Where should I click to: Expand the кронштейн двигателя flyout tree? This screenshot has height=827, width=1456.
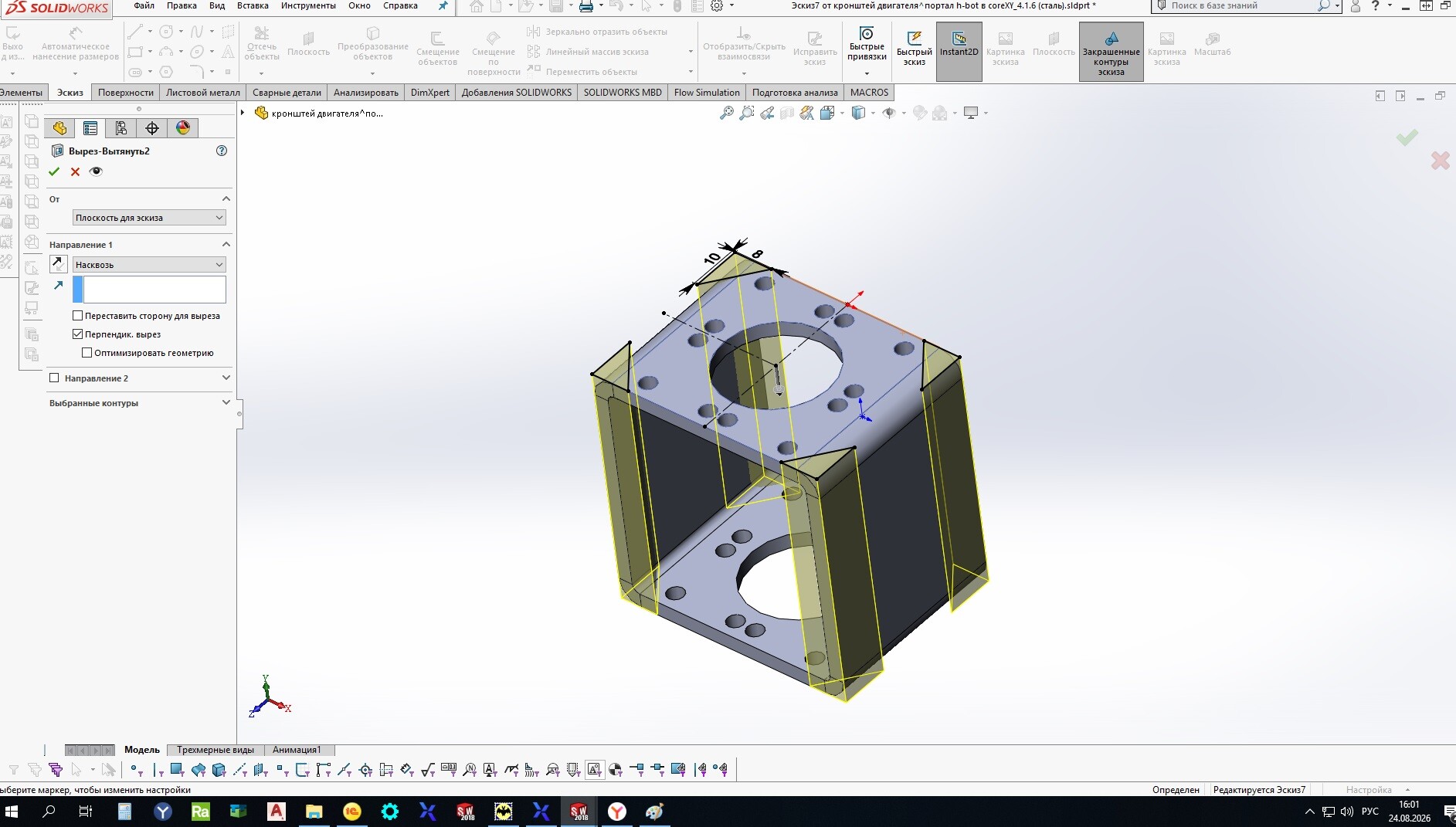243,113
